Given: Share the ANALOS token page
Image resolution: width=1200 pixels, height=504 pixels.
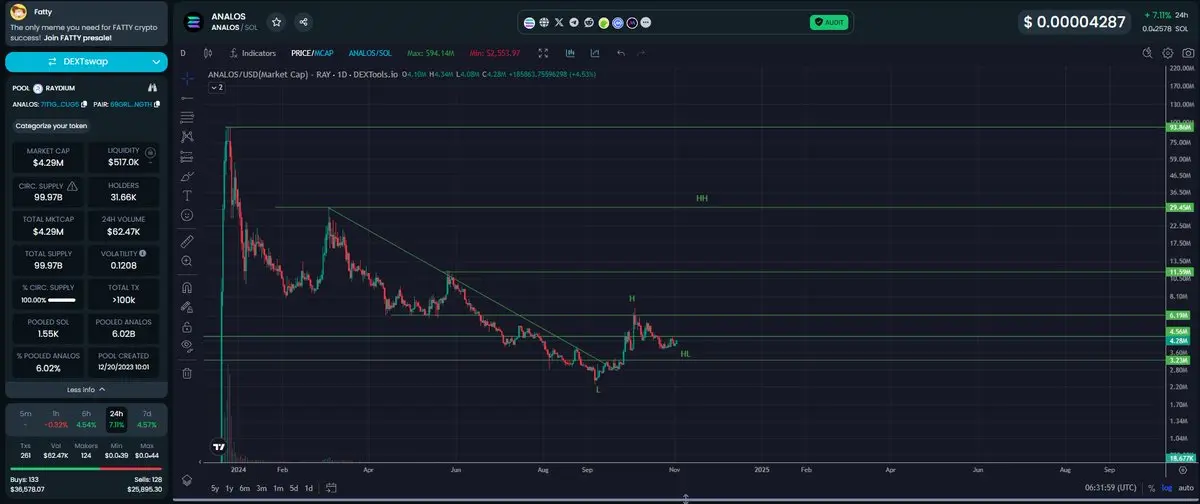Looking at the screenshot, I should [x=303, y=21].
